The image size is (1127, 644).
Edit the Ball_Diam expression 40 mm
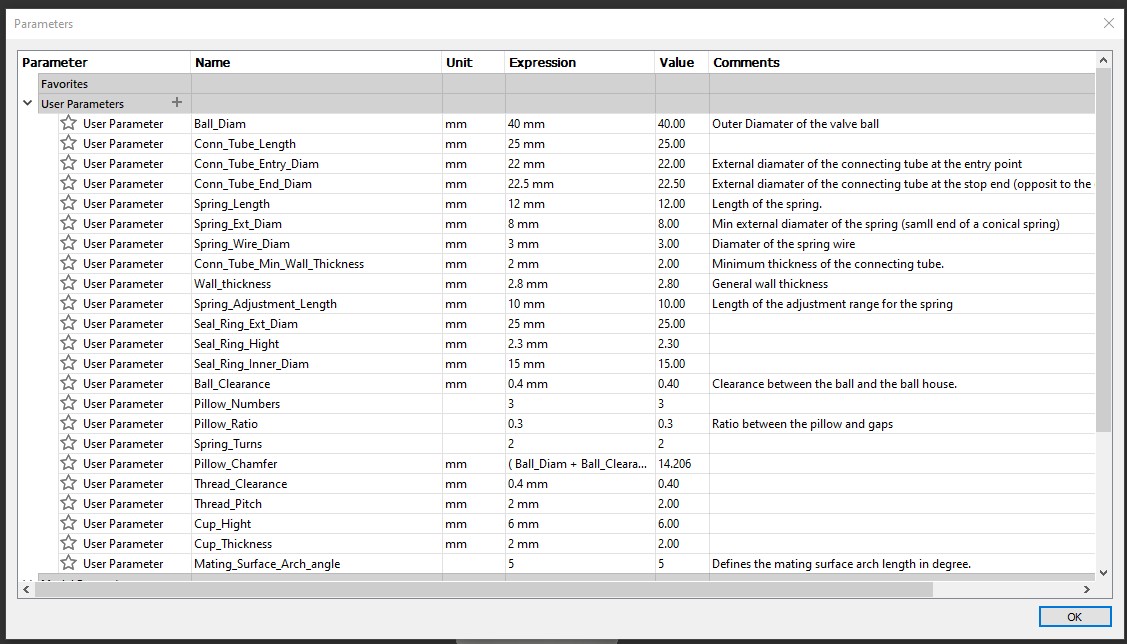[x=580, y=124]
